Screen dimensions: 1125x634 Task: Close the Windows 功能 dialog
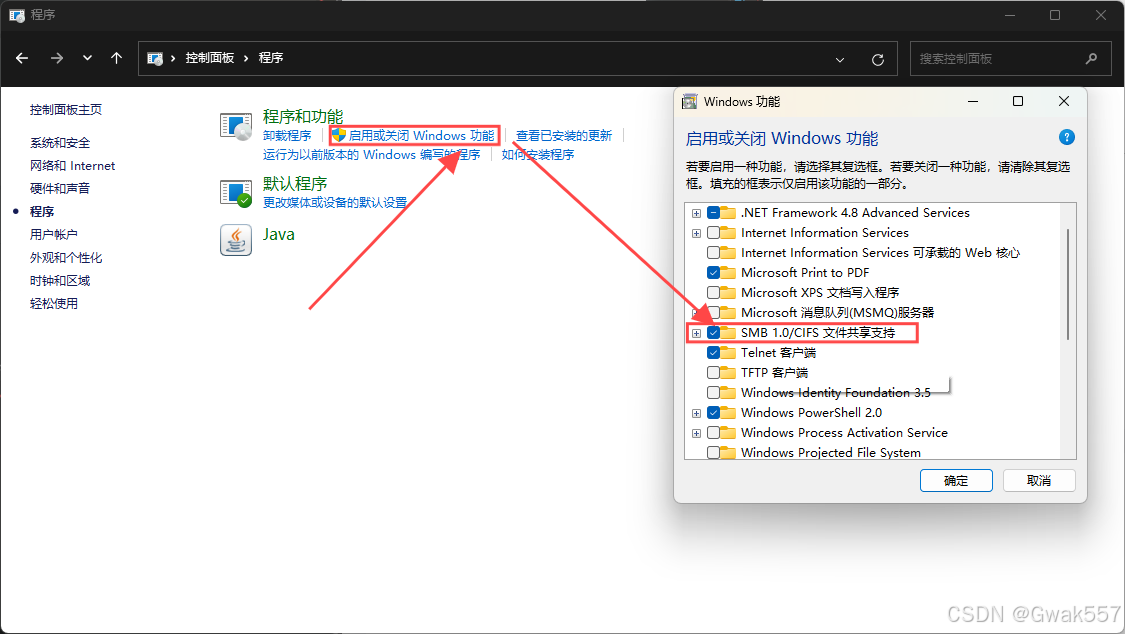coord(1063,101)
